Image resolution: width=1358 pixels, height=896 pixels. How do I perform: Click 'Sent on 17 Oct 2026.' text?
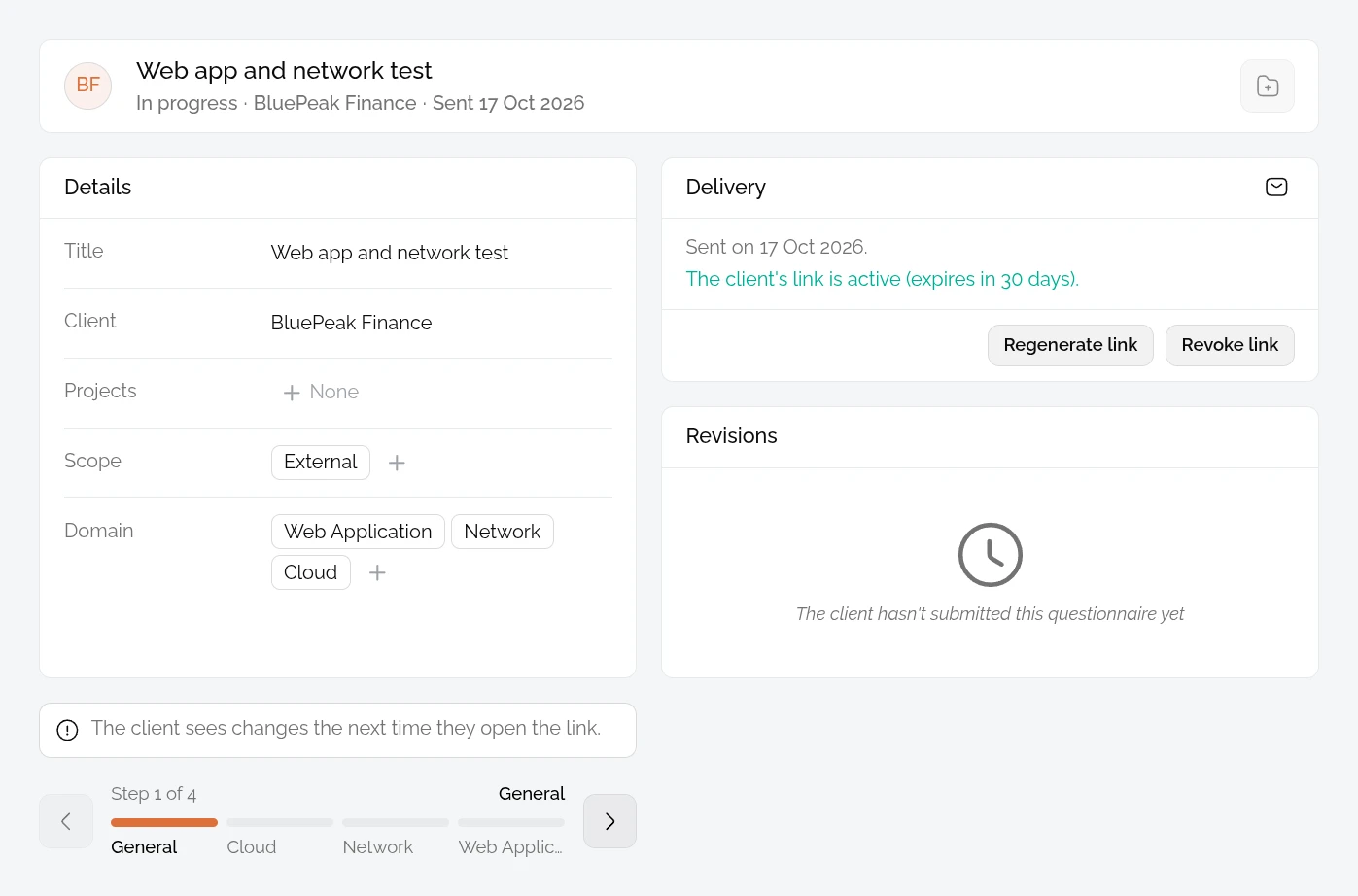[x=777, y=247]
